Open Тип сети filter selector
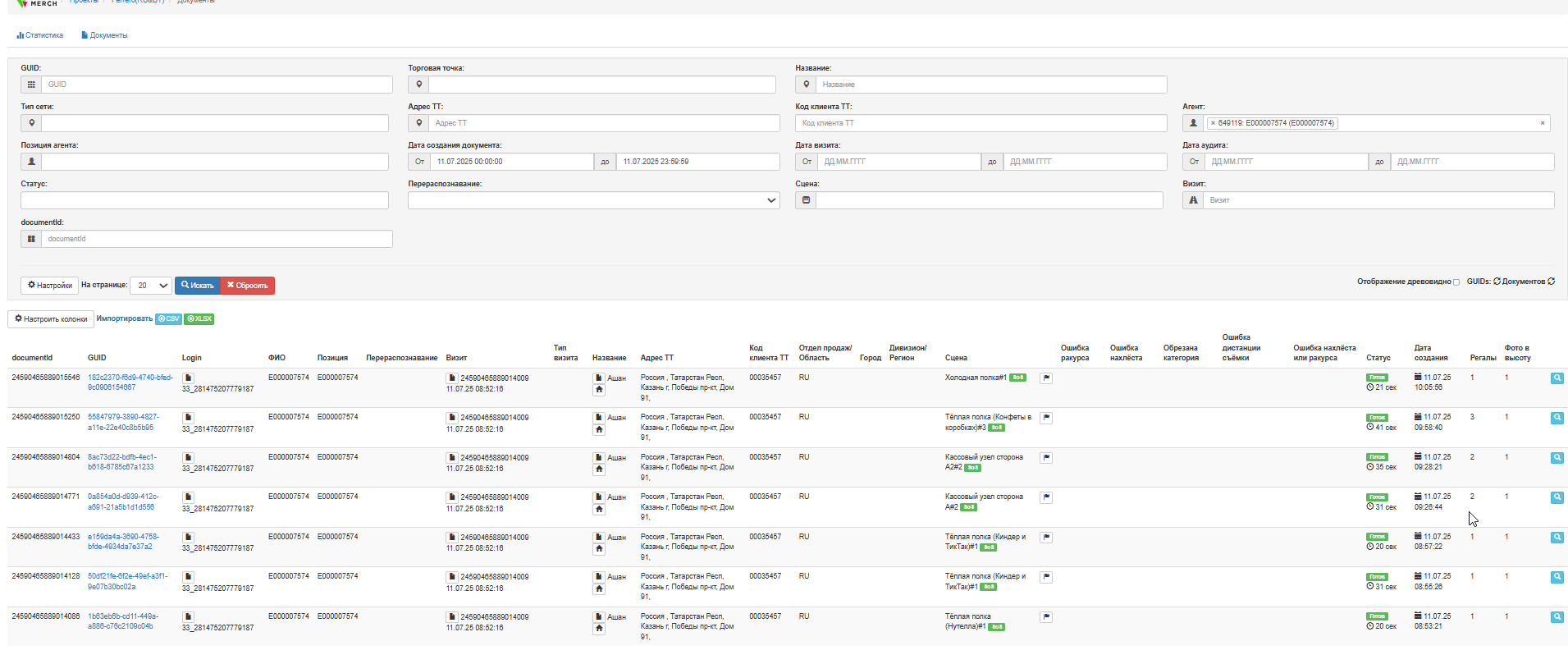 [x=215, y=123]
